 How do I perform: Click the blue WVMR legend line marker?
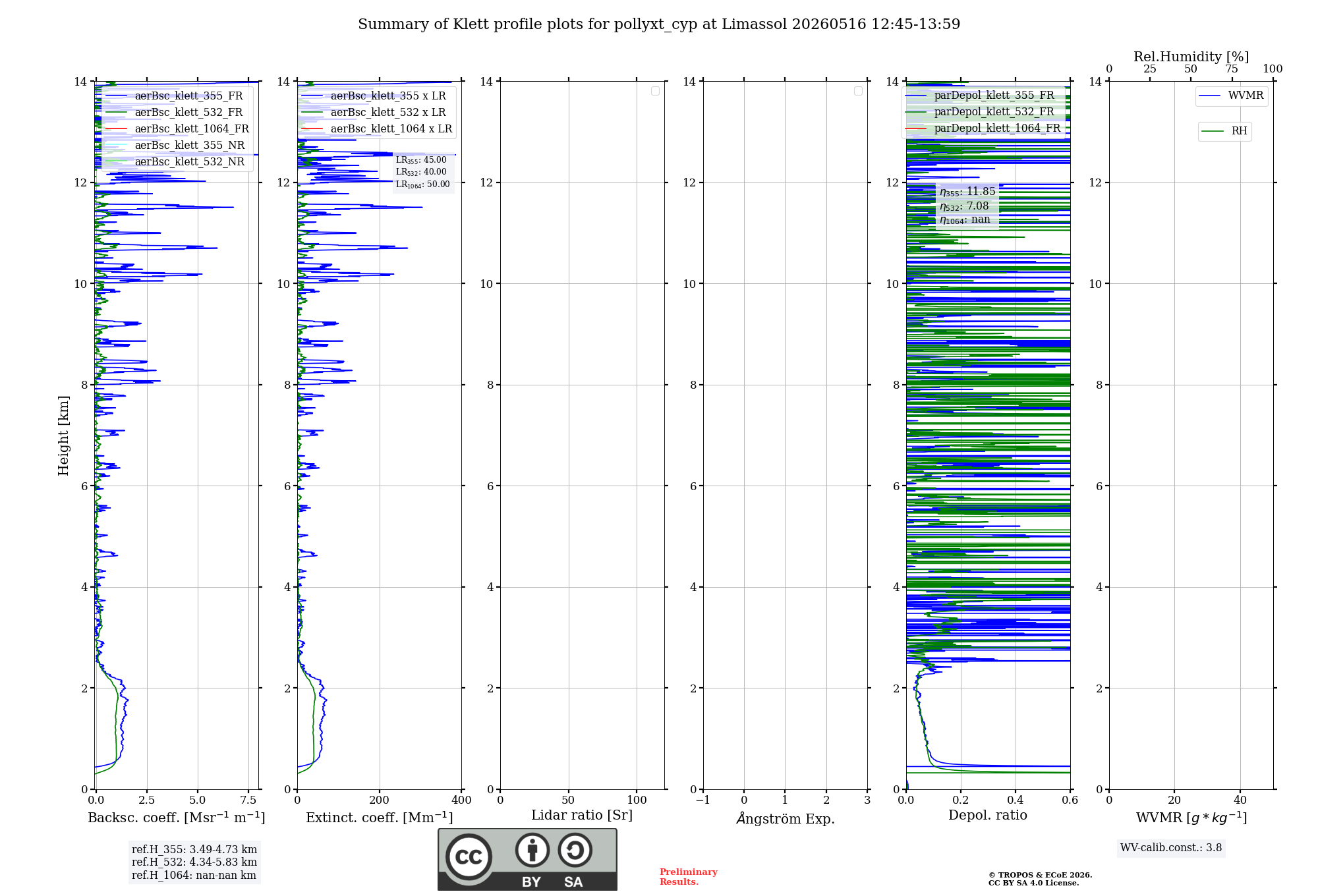point(1209,96)
